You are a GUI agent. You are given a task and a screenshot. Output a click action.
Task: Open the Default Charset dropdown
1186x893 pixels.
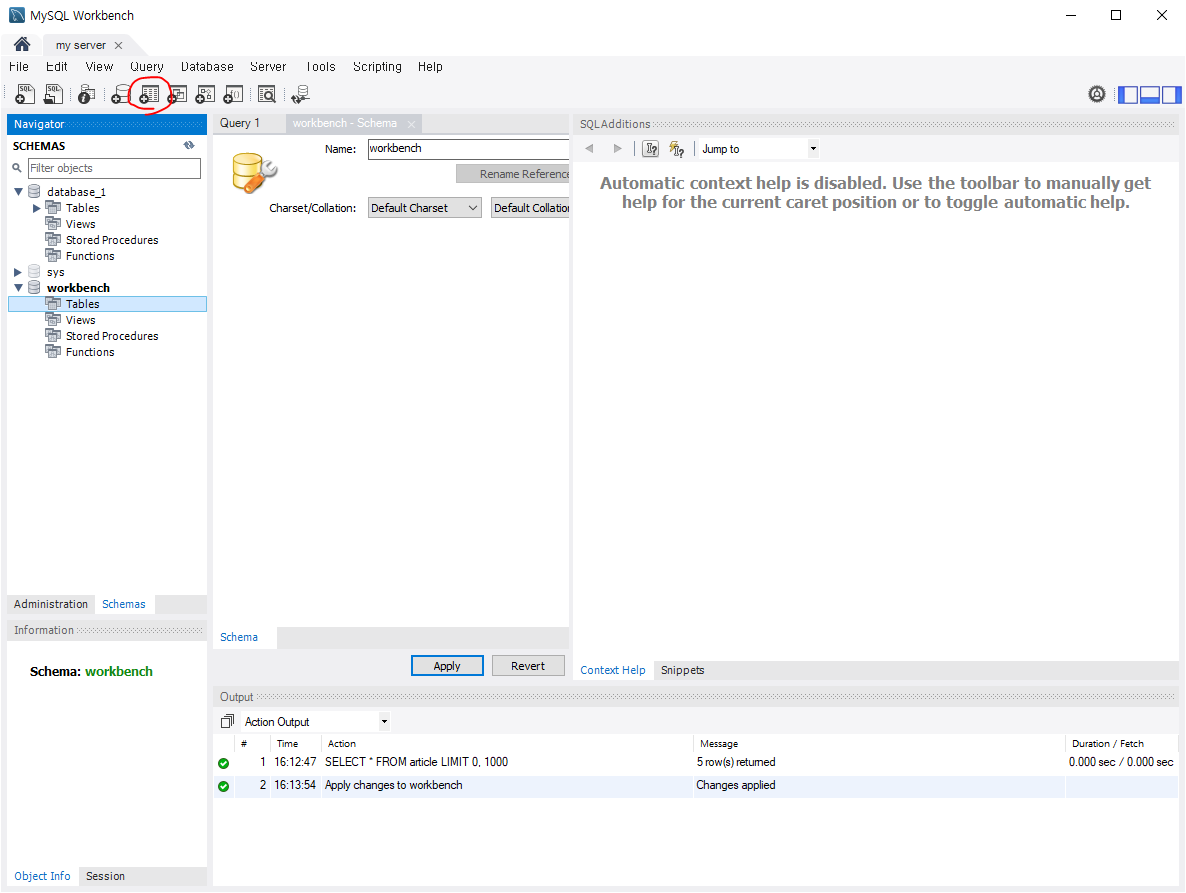(x=424, y=208)
